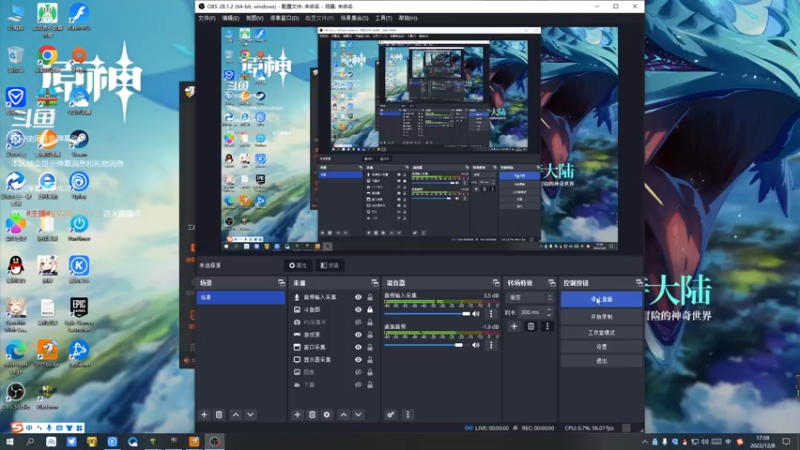Show the PS采集卡 source via eye icon
800x450 pixels.
coord(358,322)
